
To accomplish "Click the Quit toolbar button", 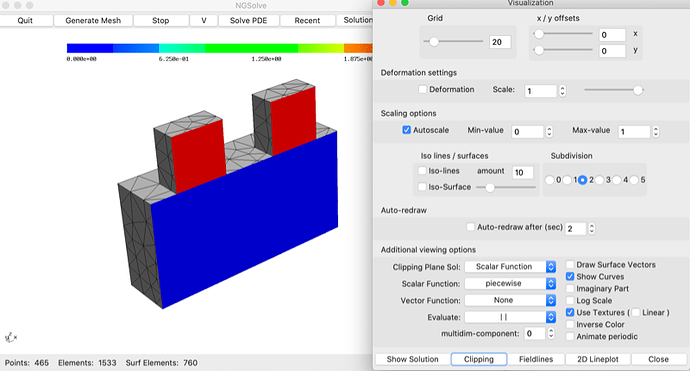I will 25,20.
